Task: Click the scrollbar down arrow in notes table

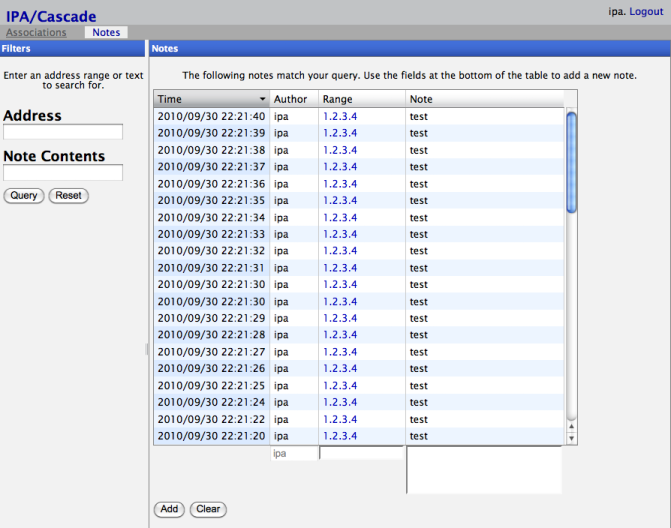Action: coord(572,438)
